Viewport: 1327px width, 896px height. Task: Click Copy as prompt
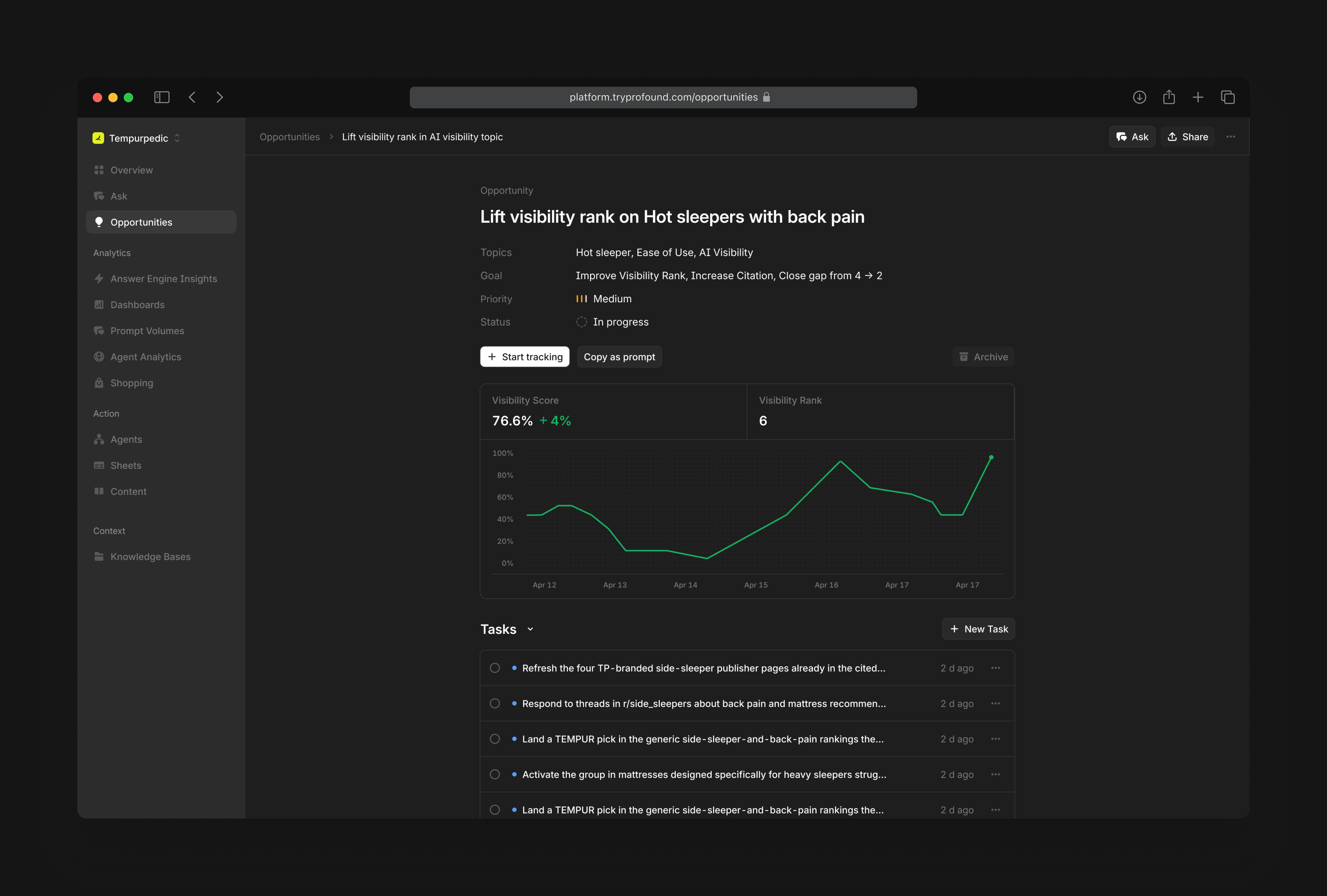[619, 357]
